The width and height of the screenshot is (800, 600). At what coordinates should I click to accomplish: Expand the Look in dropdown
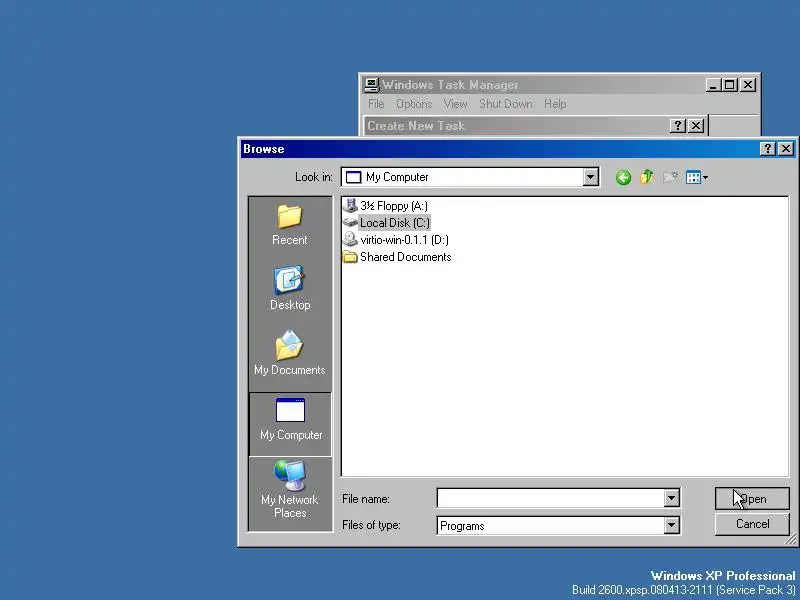[590, 177]
